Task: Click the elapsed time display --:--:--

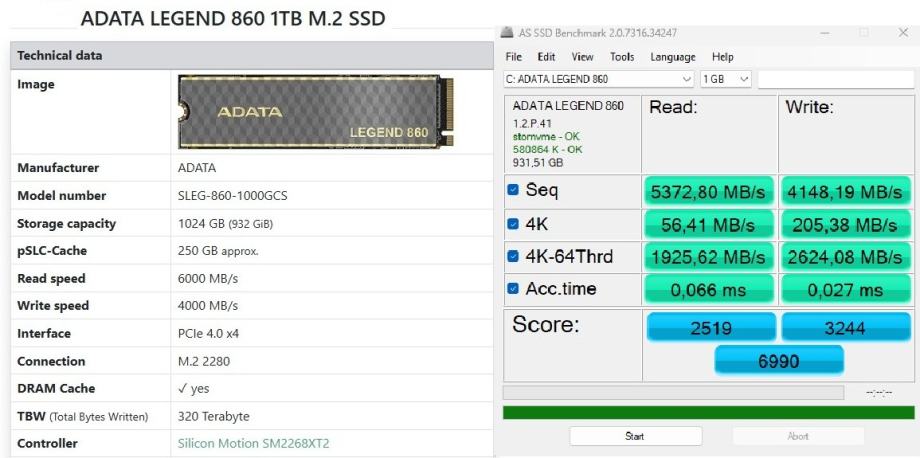Action: click(x=879, y=392)
